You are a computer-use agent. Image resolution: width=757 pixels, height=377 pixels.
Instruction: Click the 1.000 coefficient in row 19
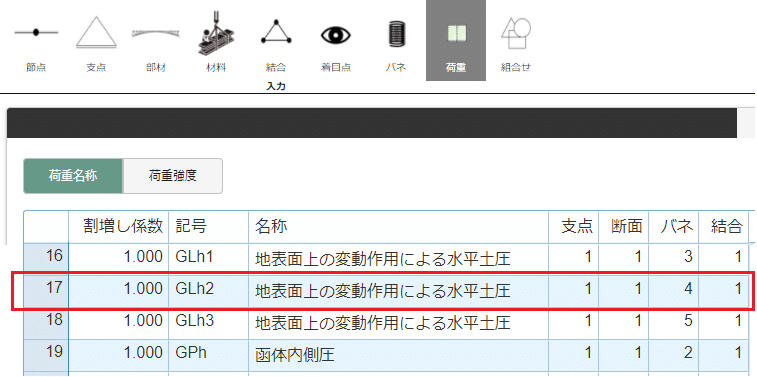119,355
